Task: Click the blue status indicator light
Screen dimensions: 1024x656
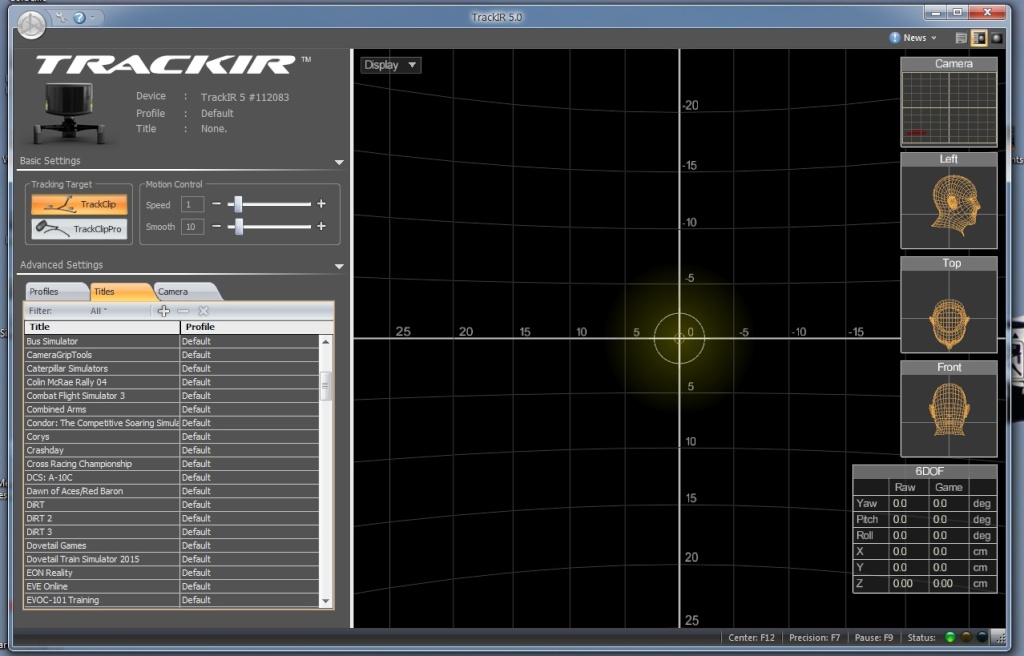Action: (x=982, y=638)
